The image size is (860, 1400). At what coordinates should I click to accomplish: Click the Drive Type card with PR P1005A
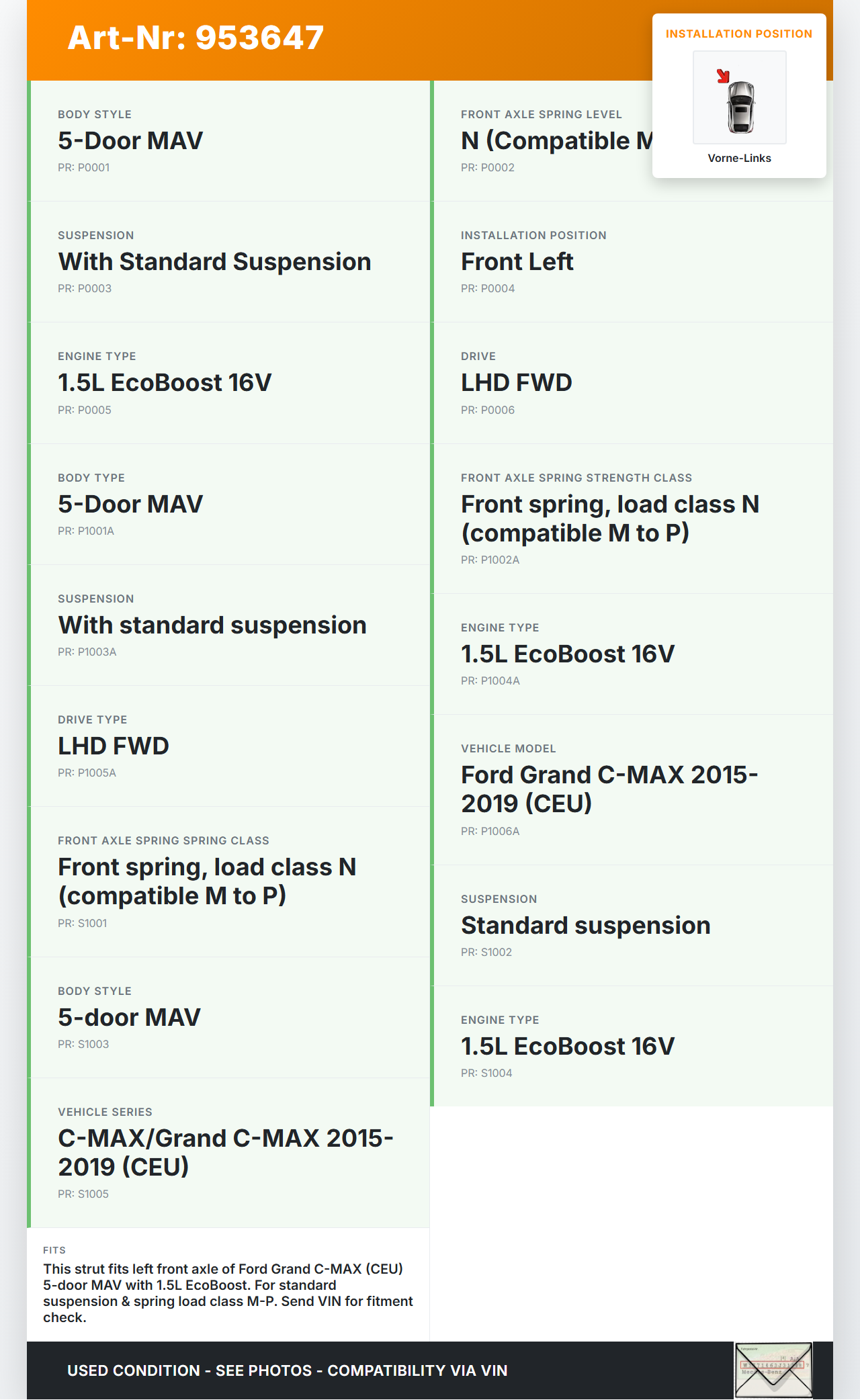[228, 746]
